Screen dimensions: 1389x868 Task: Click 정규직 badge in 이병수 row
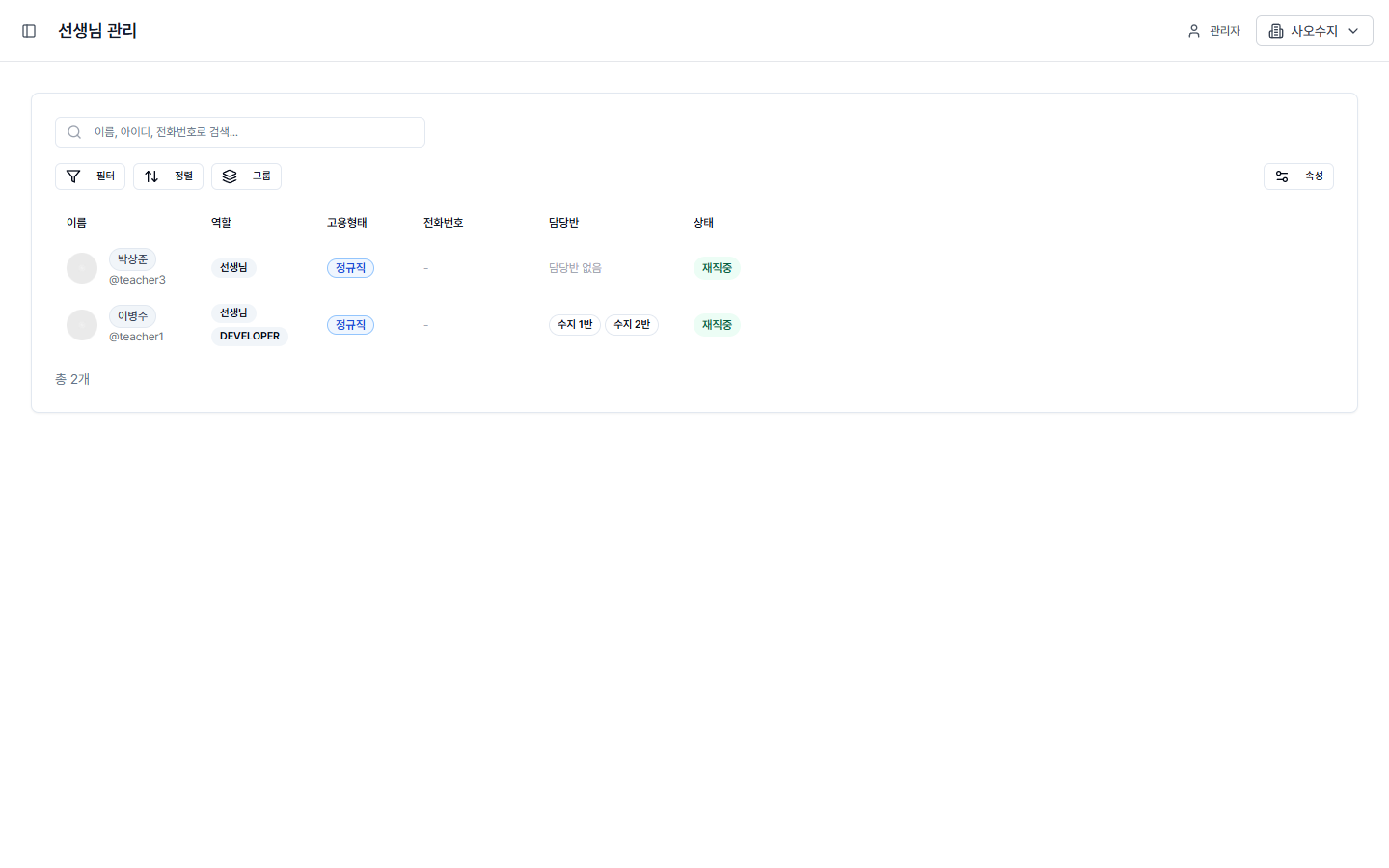click(350, 325)
